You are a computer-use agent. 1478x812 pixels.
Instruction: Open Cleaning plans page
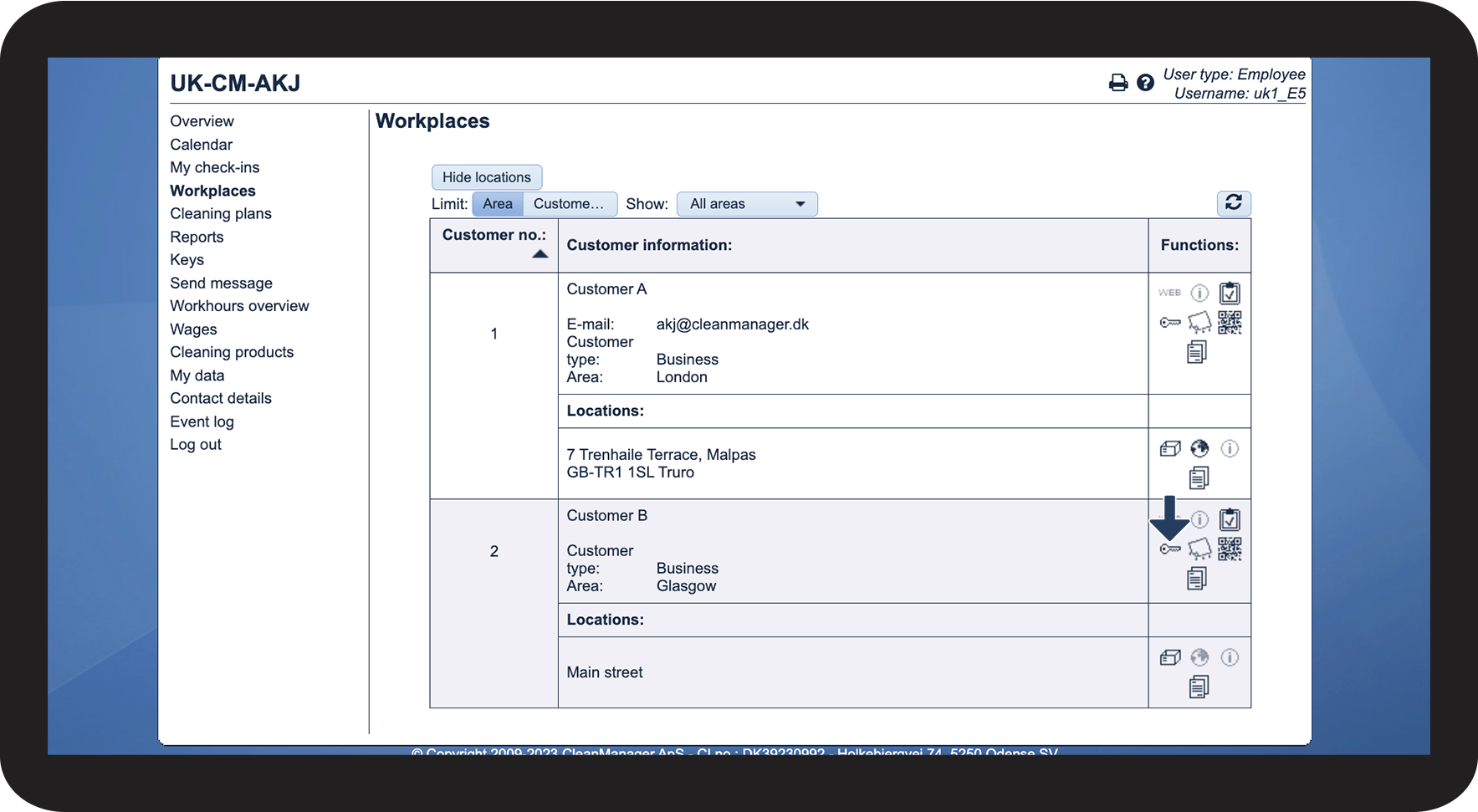coord(221,213)
